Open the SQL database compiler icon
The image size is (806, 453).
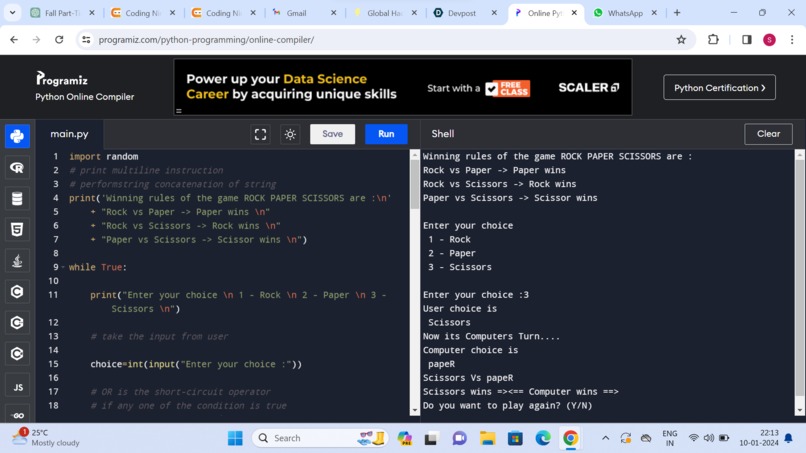pos(17,198)
